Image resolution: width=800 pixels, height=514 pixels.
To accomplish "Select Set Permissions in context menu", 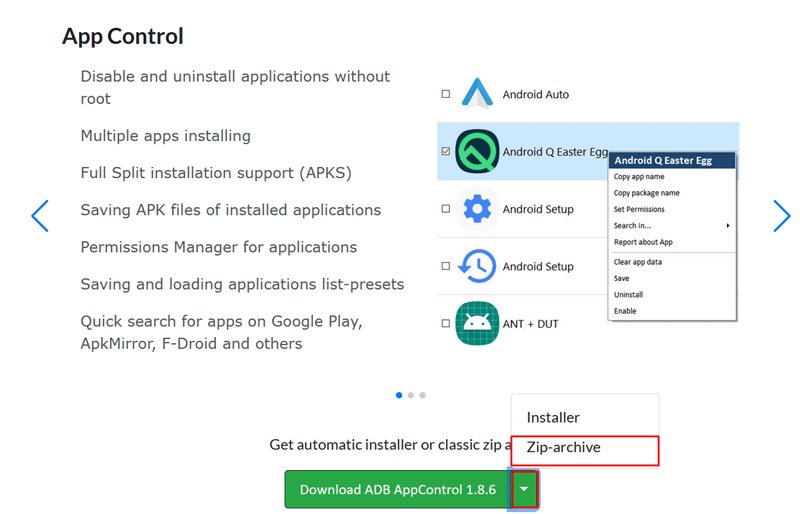I will pyautogui.click(x=639, y=209).
